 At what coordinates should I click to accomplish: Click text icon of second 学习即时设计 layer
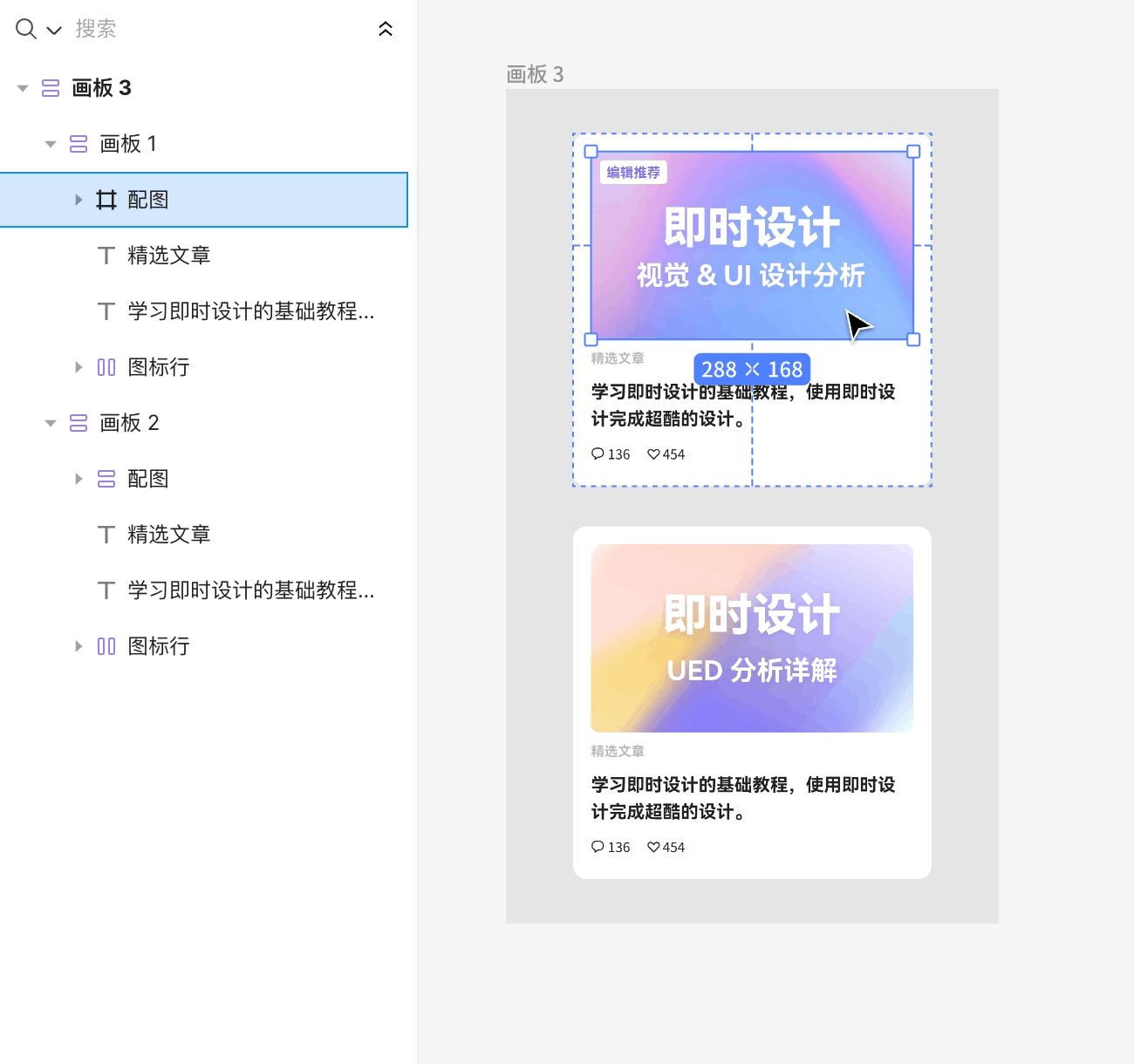click(x=106, y=590)
